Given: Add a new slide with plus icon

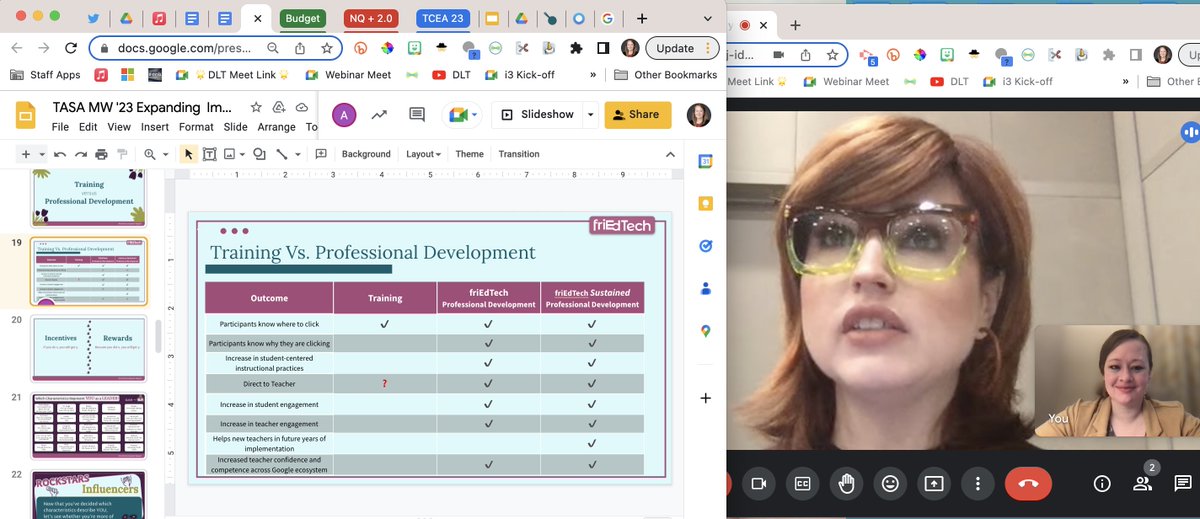Looking at the screenshot, I should [x=26, y=154].
